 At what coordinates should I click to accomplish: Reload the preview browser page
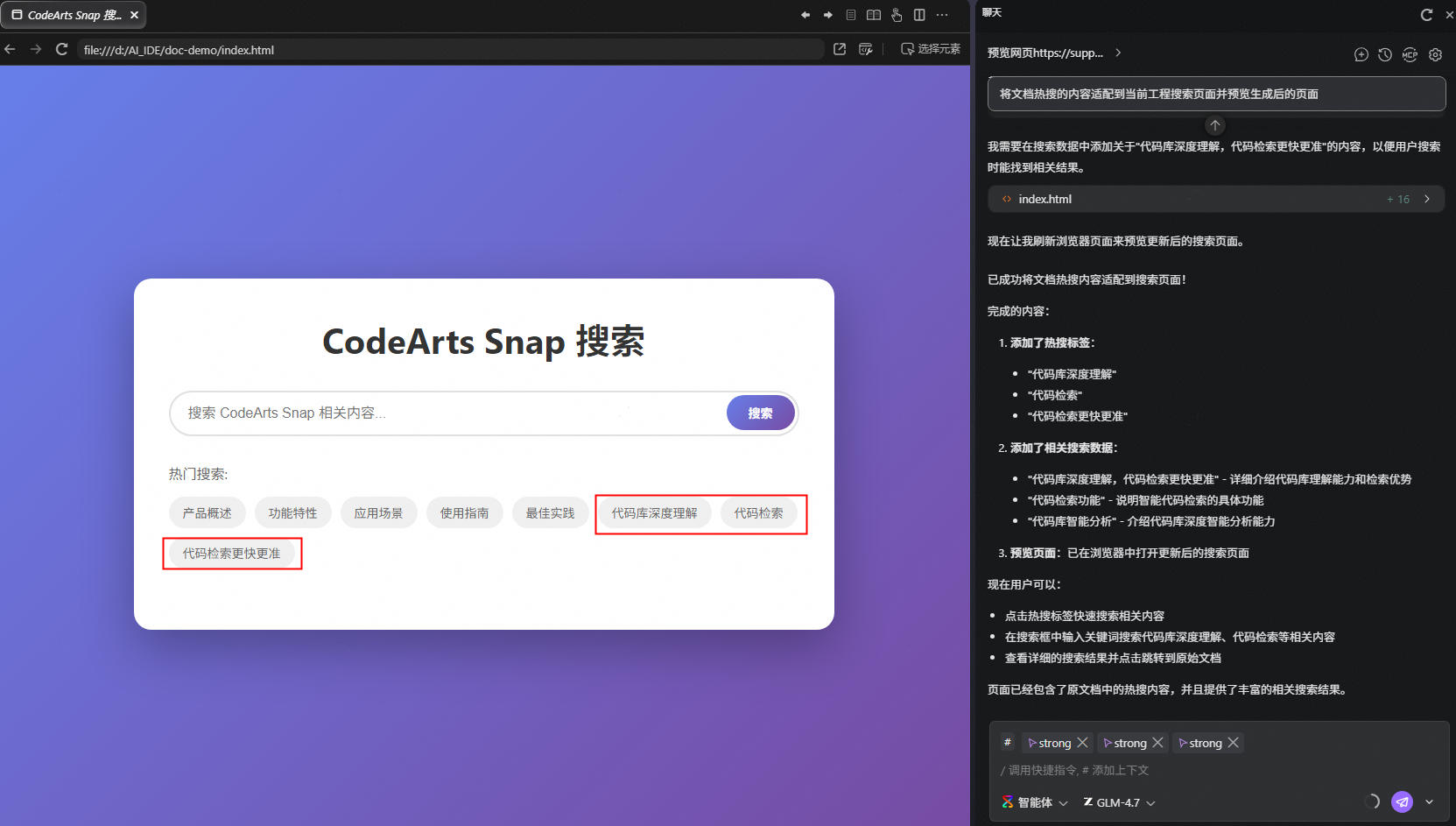(x=61, y=49)
